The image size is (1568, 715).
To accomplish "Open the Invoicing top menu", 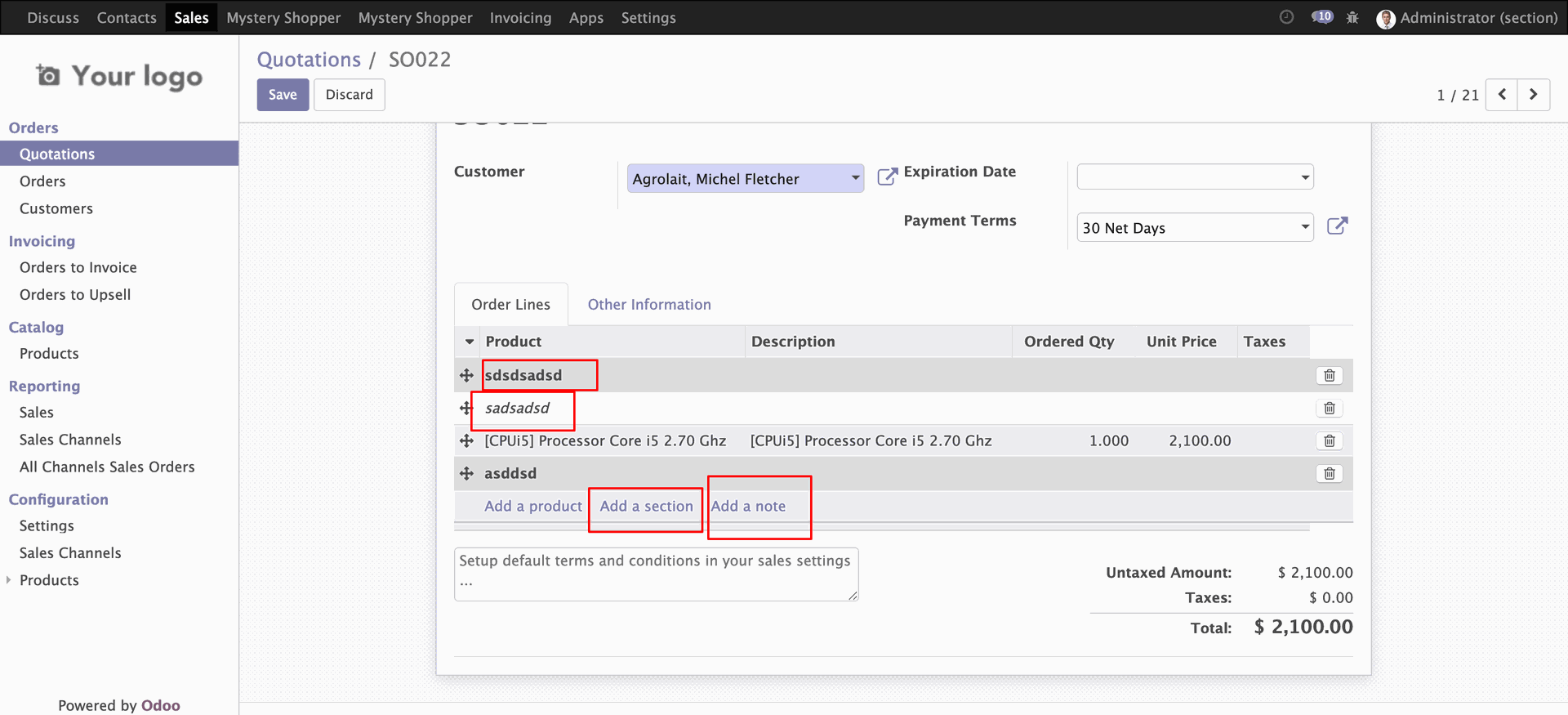I will [x=520, y=18].
